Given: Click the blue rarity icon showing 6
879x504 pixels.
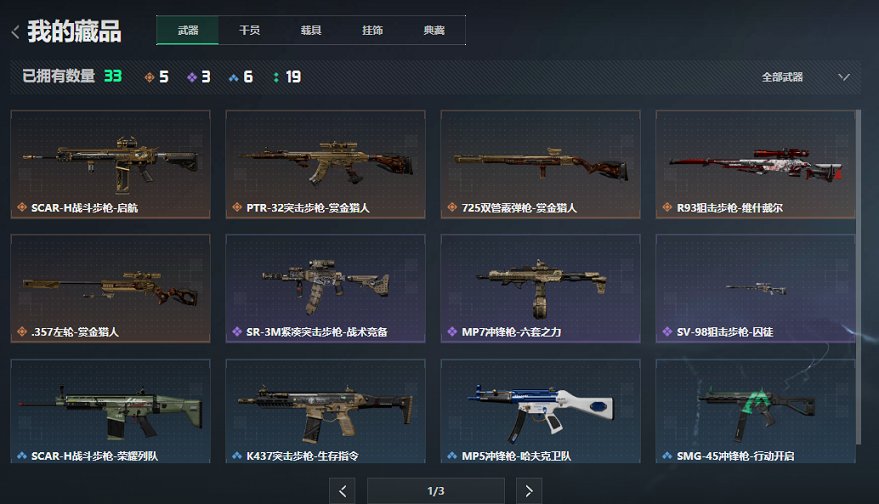Looking at the screenshot, I should tap(234, 77).
